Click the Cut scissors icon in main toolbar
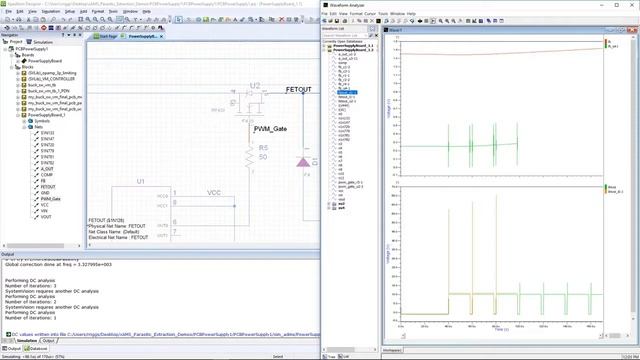 click(29, 20)
